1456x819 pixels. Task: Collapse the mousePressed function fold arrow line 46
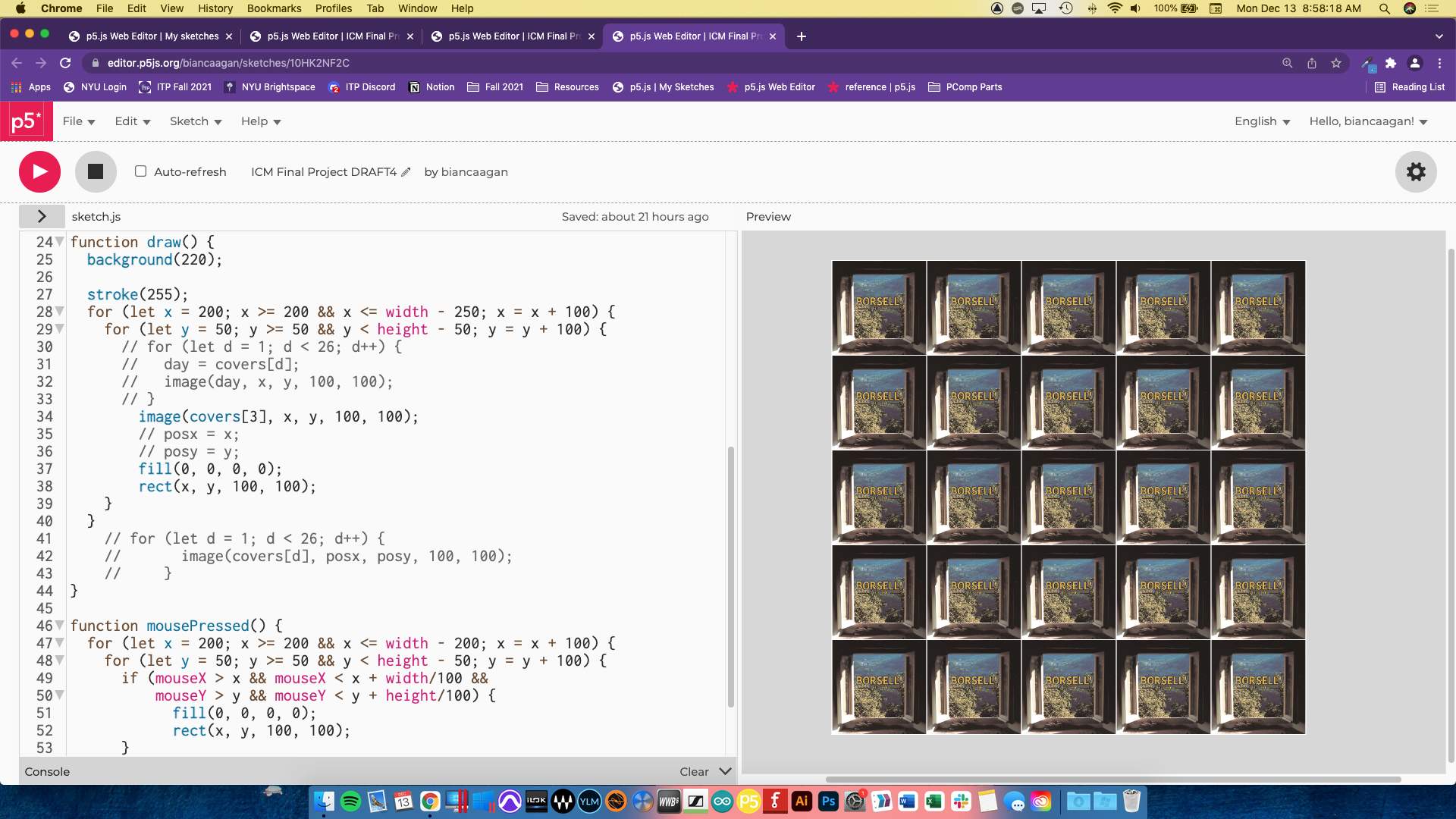point(59,626)
